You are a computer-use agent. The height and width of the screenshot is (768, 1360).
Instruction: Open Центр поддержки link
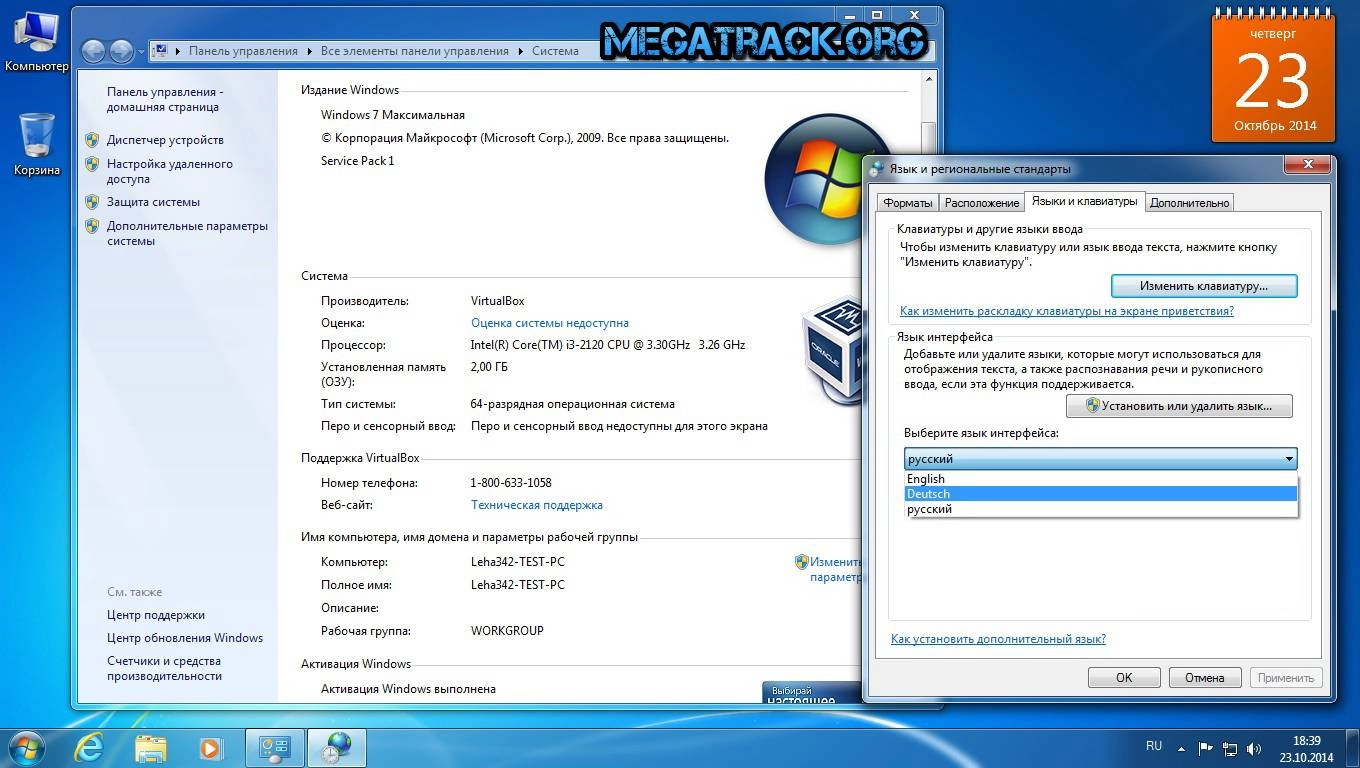155,615
